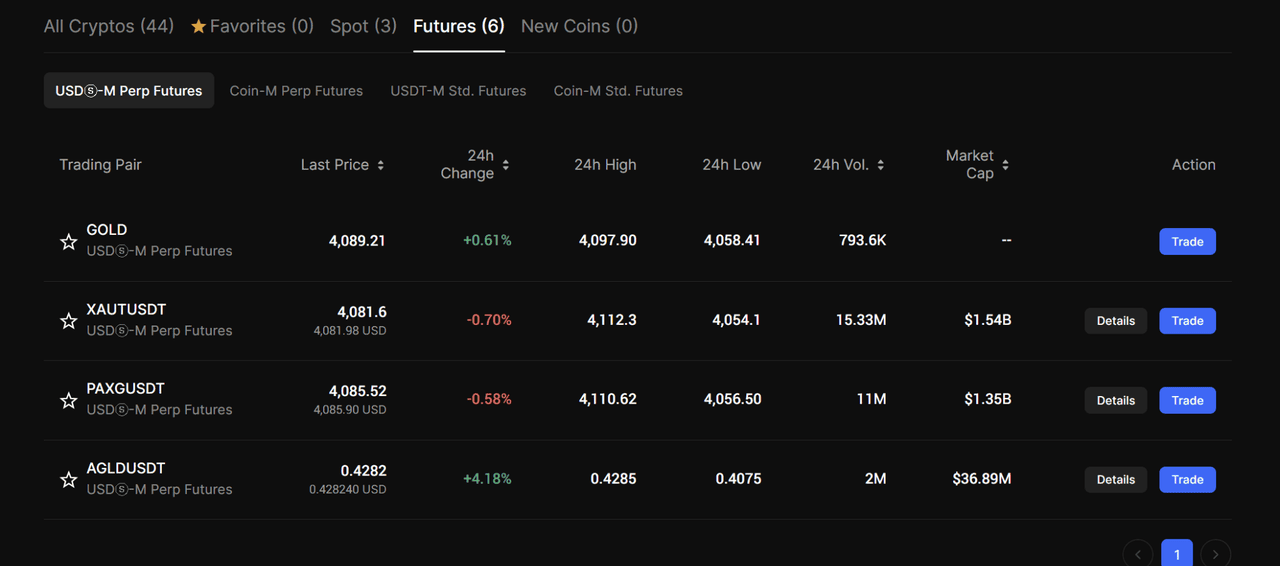Trade the AGLDUSDT pair
The height and width of the screenshot is (566, 1280).
pos(1187,480)
